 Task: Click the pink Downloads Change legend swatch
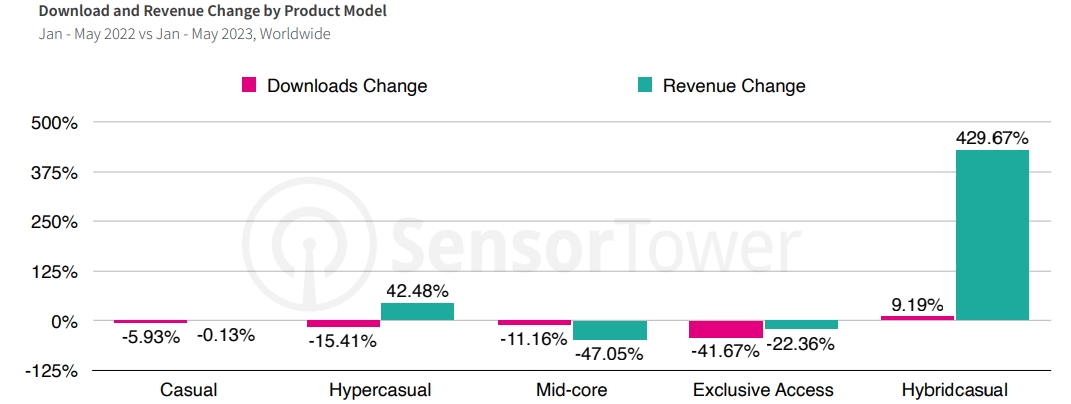[x=250, y=85]
